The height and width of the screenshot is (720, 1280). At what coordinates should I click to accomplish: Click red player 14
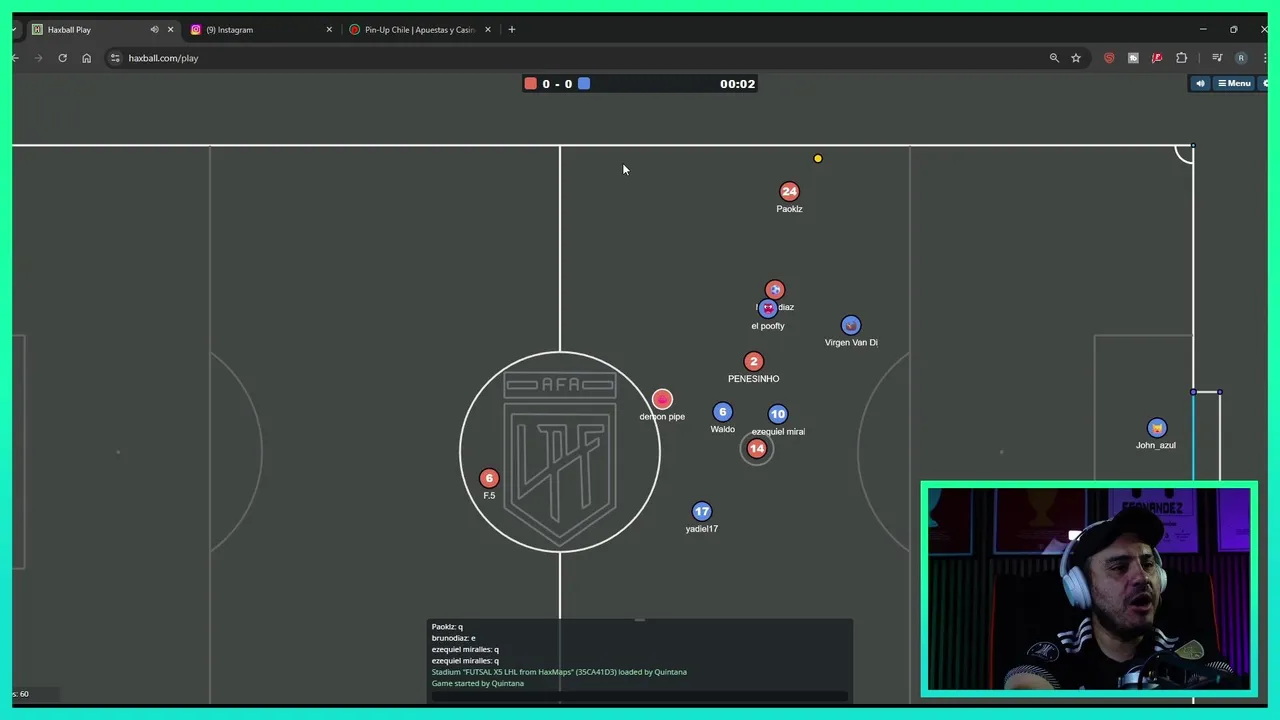pyautogui.click(x=756, y=449)
